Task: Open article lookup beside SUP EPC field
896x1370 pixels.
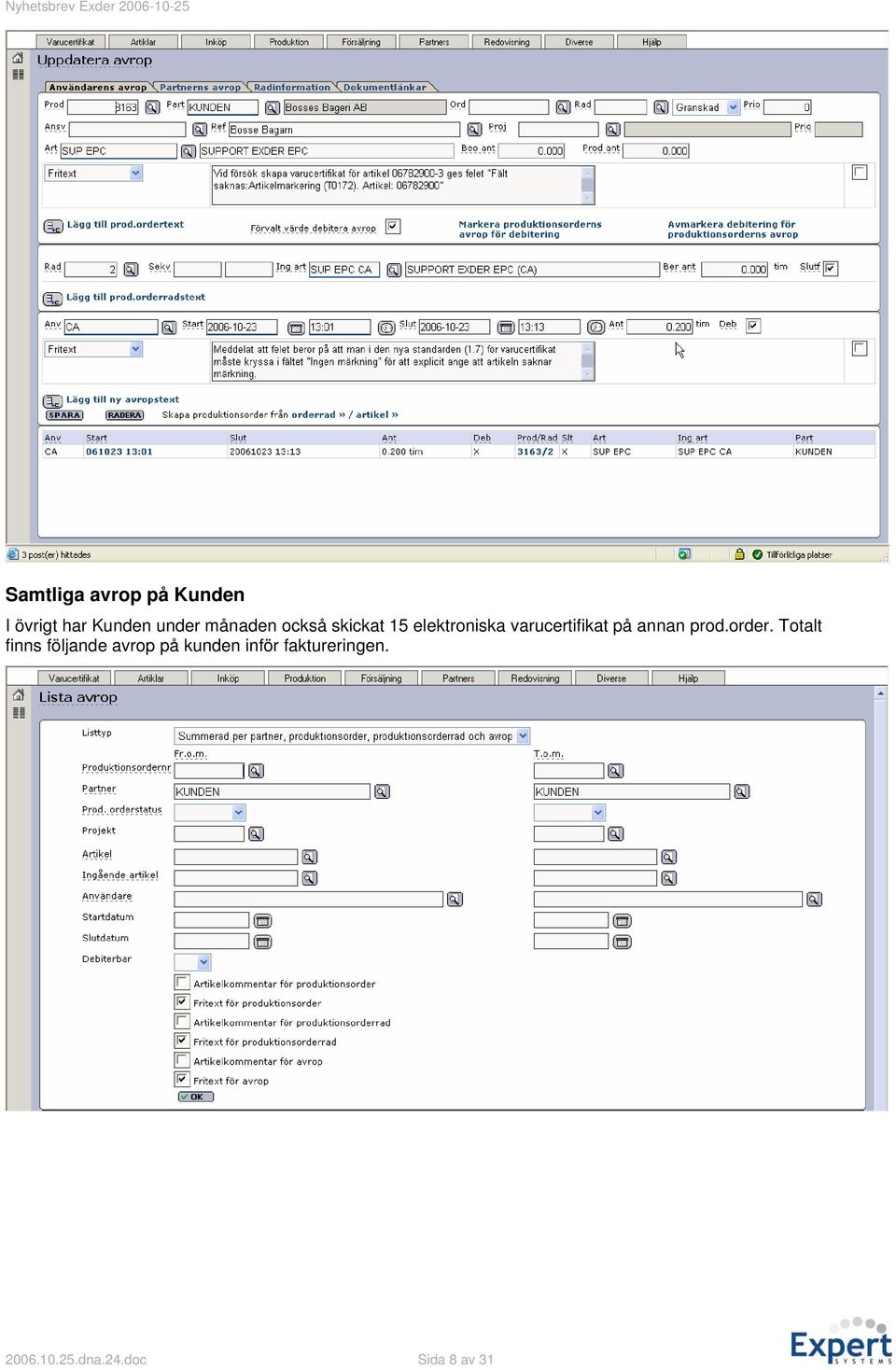Action: [188, 151]
